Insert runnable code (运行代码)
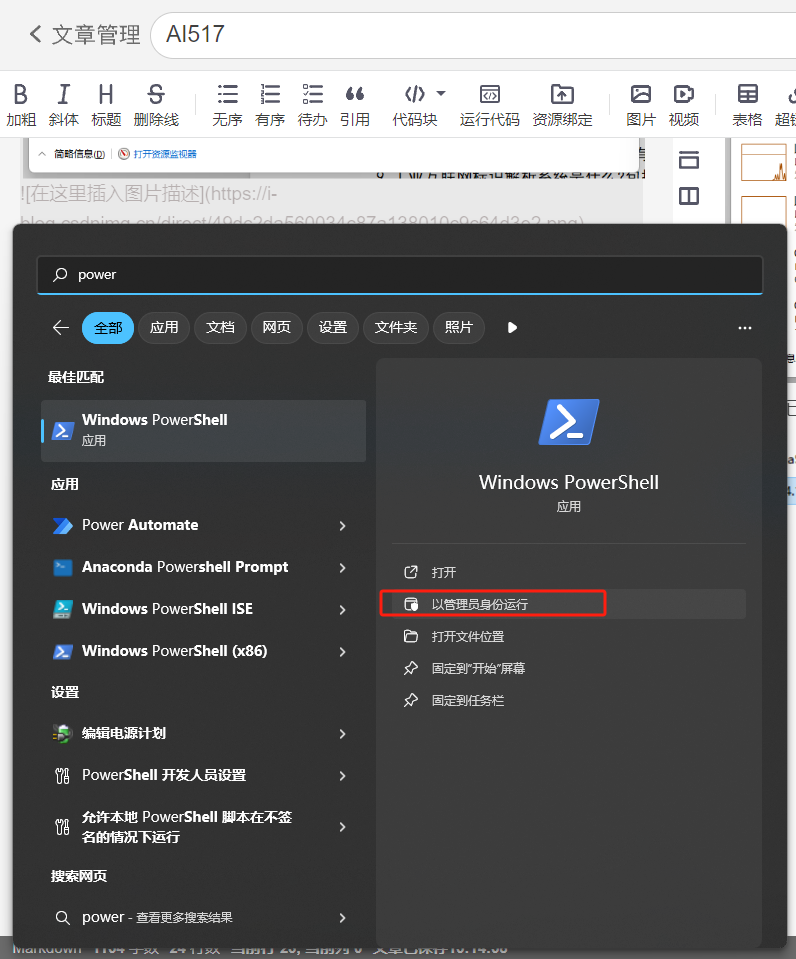This screenshot has width=796, height=959. click(489, 105)
